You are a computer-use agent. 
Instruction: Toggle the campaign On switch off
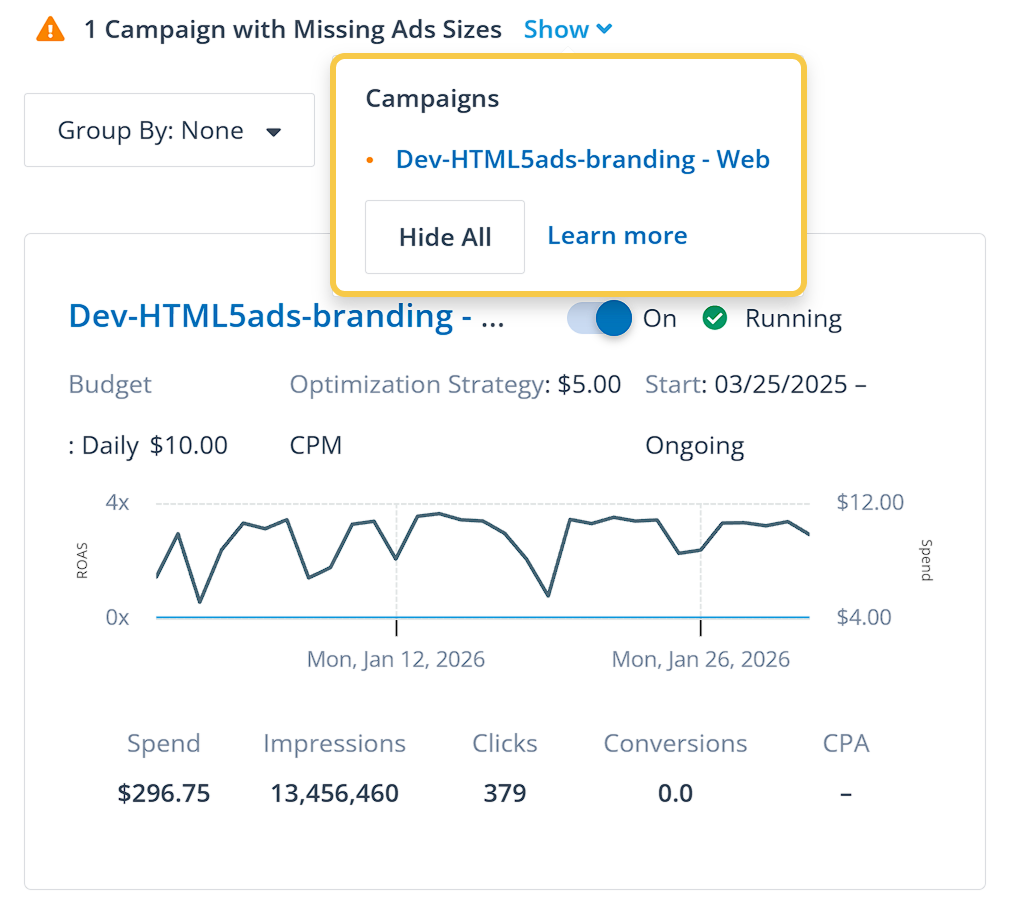coord(601,319)
